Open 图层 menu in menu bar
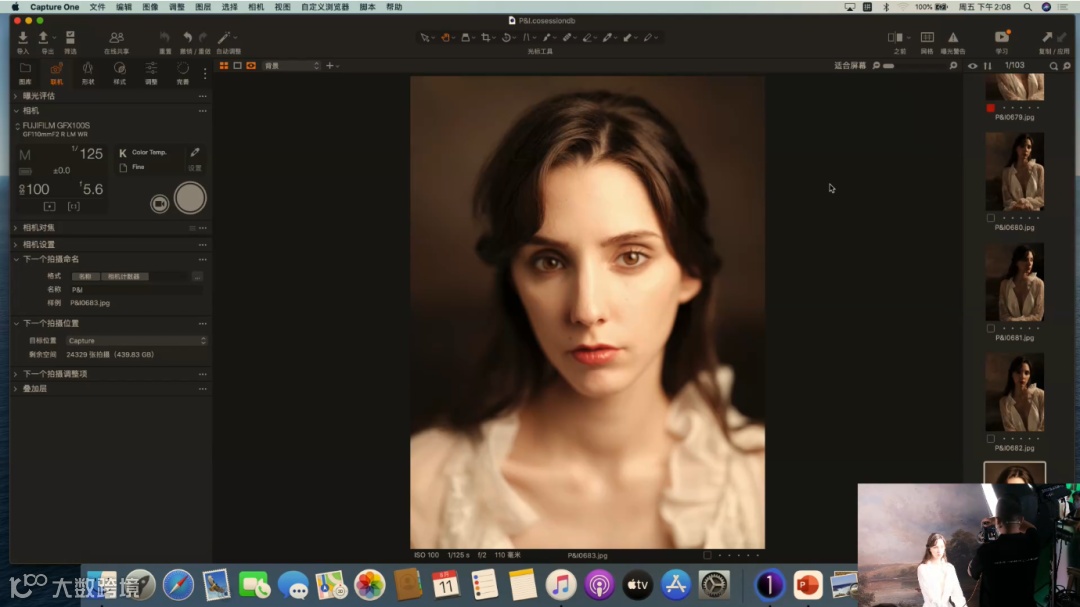The image size is (1080, 607). [x=203, y=7]
